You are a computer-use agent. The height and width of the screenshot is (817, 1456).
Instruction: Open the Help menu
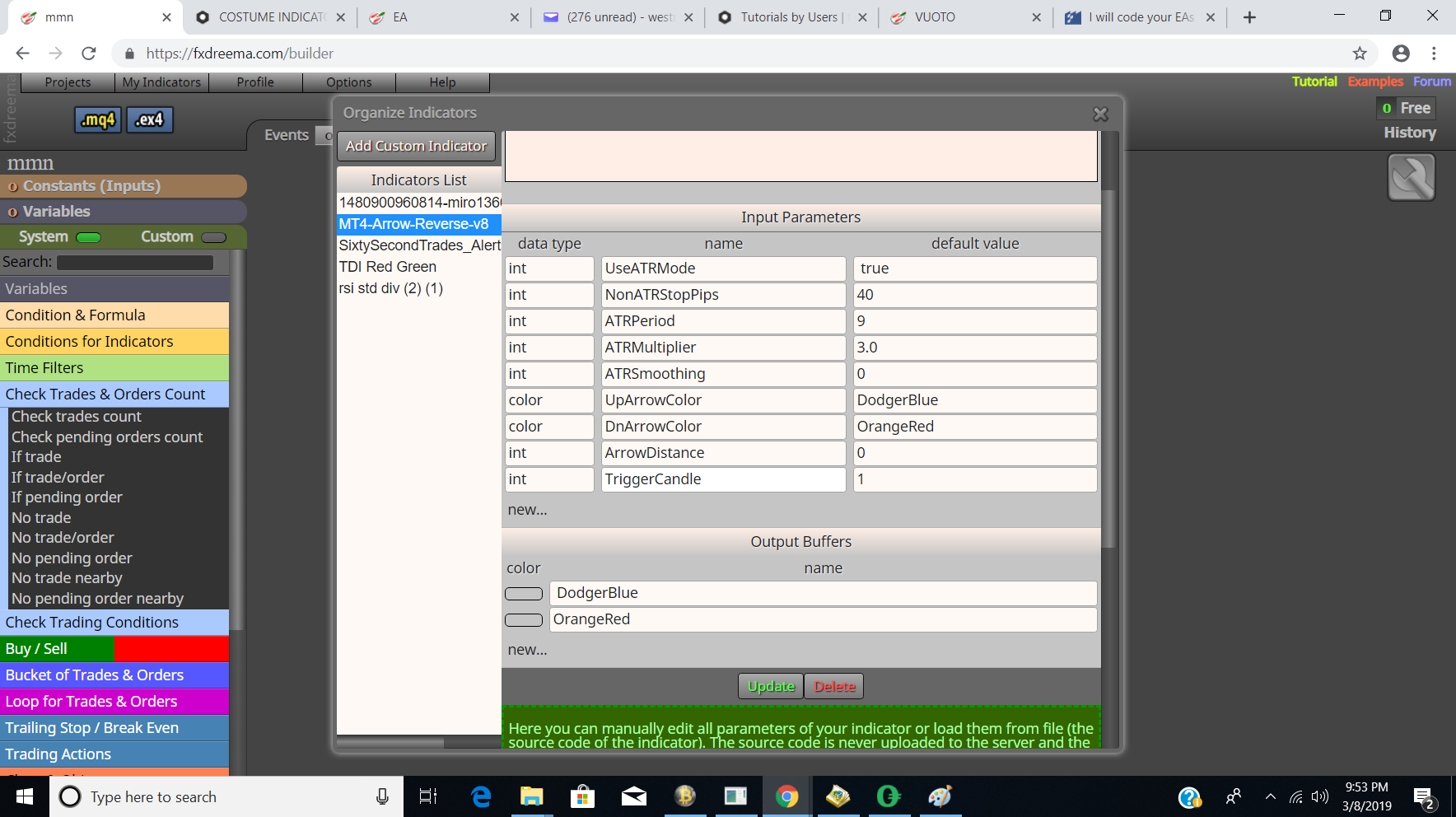tap(442, 82)
